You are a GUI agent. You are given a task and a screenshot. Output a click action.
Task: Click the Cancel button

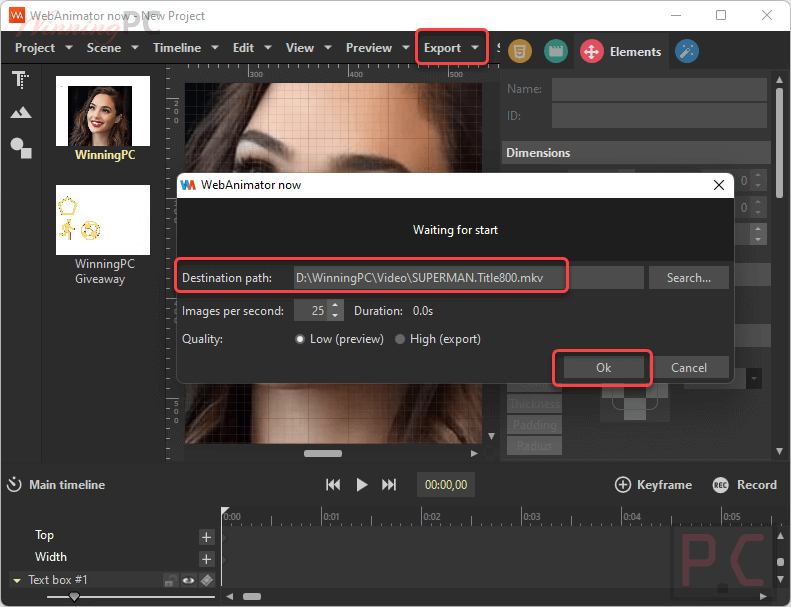coord(689,368)
